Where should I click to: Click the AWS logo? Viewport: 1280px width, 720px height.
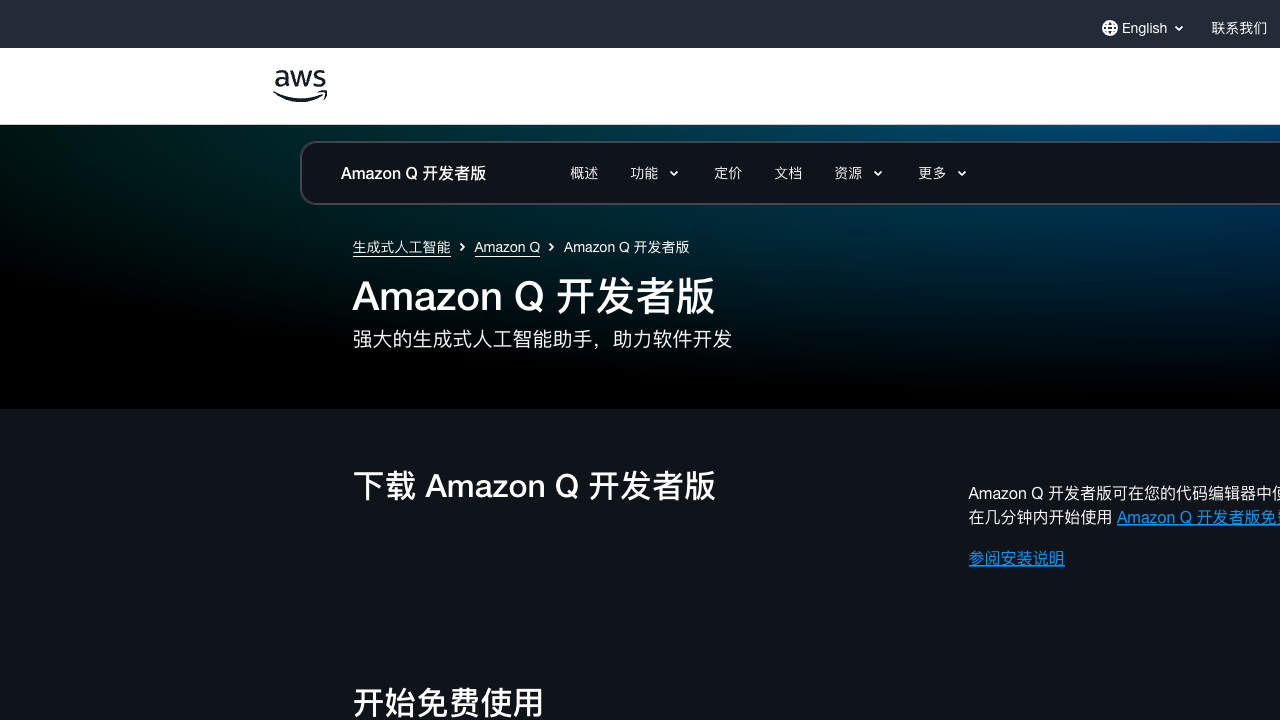[300, 86]
